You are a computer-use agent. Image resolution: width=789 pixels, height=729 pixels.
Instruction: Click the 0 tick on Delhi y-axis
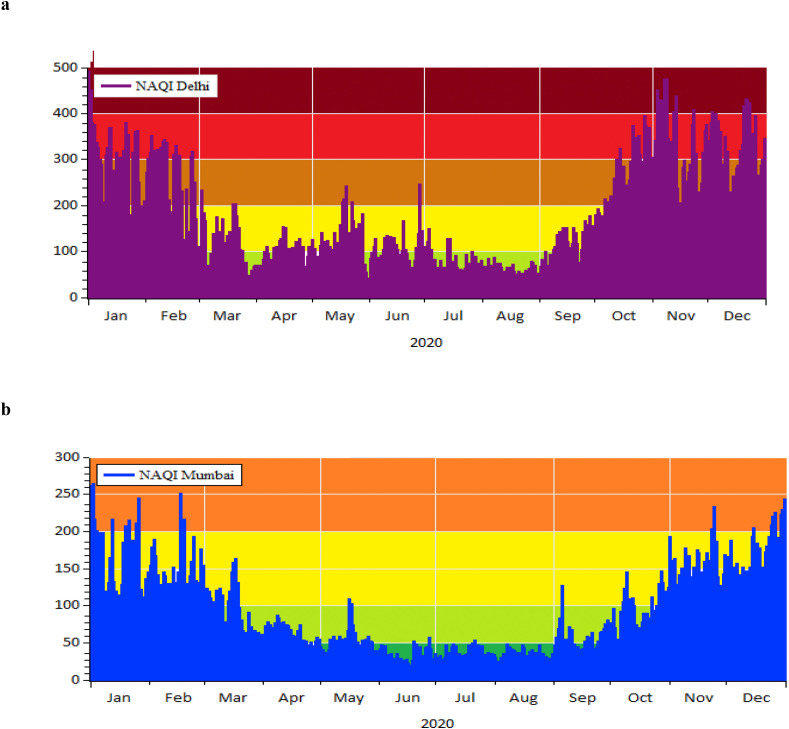pyautogui.click(x=74, y=297)
